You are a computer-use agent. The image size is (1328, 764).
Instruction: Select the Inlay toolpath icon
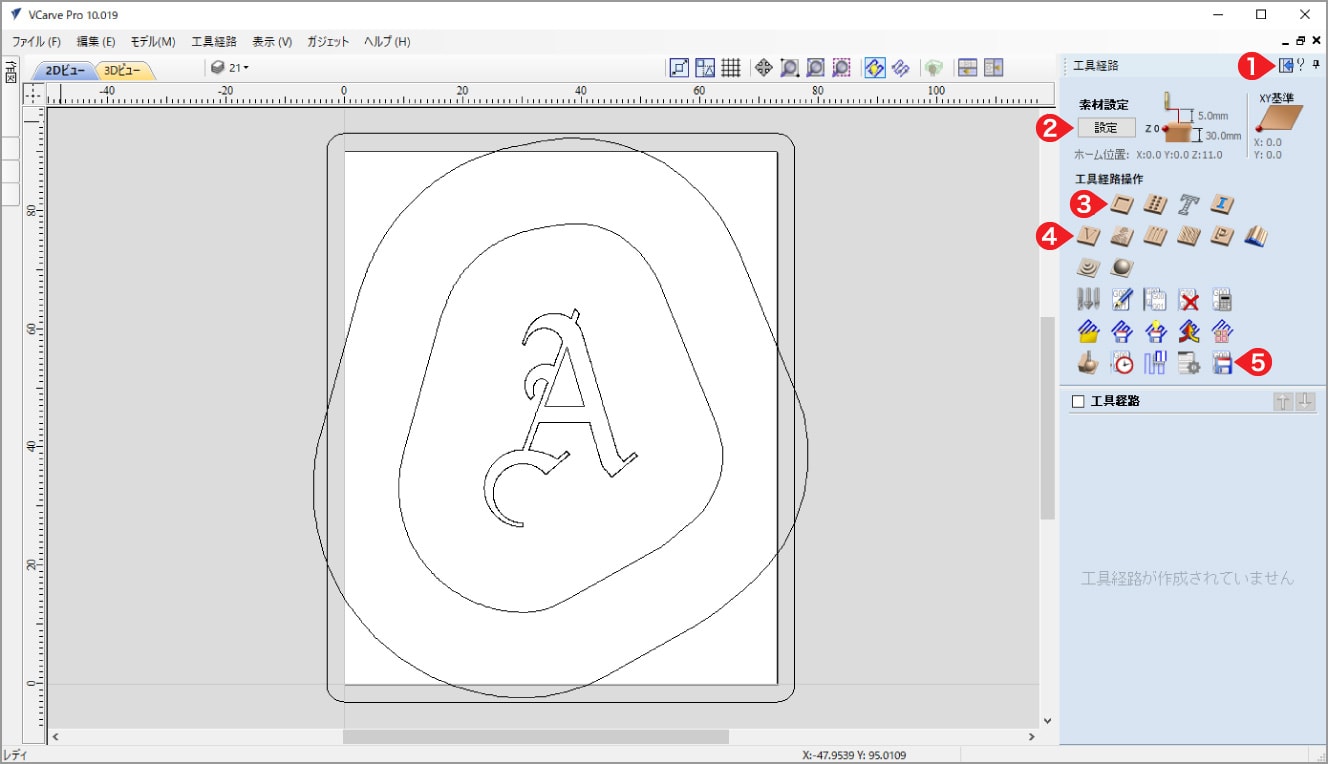[1221, 204]
